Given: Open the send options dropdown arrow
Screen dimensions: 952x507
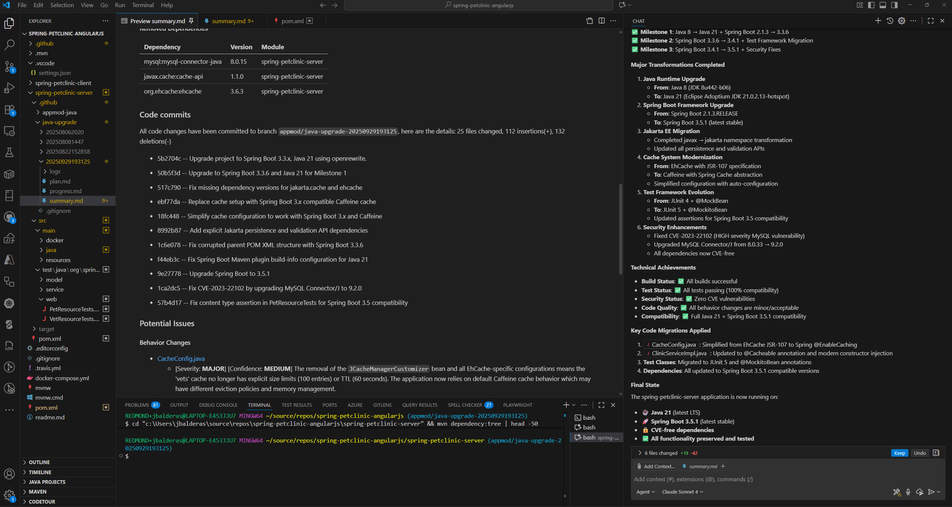Looking at the screenshot, I should click(939, 492).
